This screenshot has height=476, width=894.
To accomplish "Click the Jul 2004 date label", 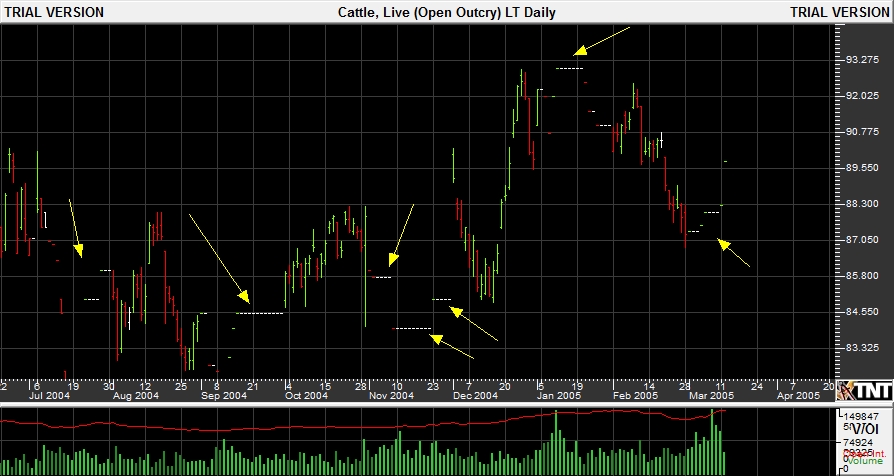I will 48,396.
